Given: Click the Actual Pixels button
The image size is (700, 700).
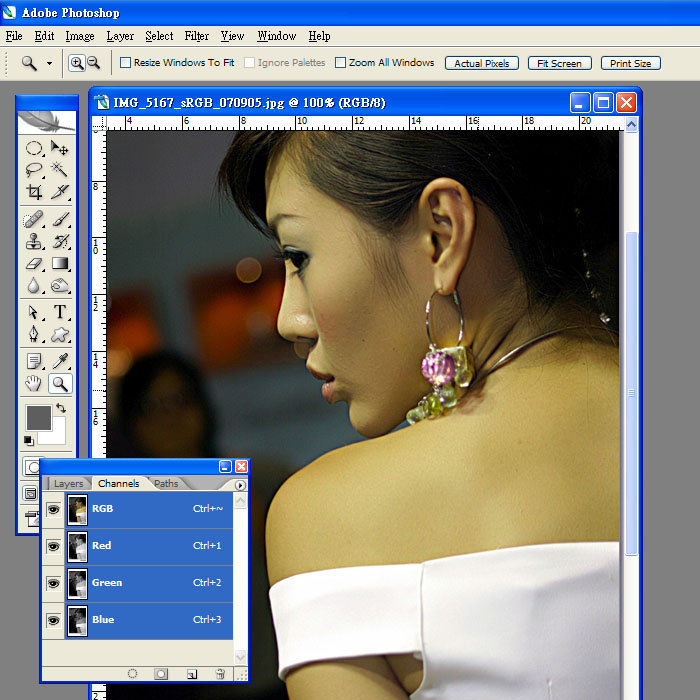Looking at the screenshot, I should click(x=482, y=63).
